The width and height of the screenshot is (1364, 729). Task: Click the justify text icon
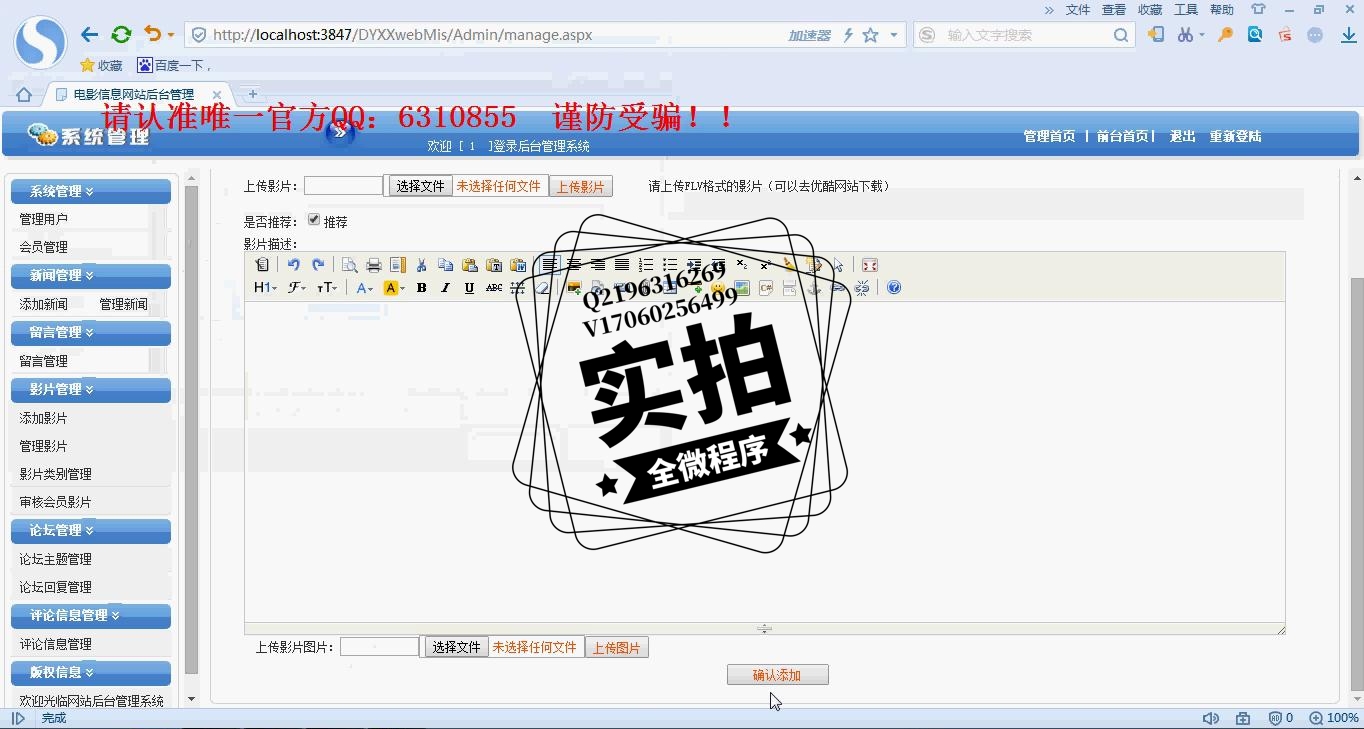(621, 265)
